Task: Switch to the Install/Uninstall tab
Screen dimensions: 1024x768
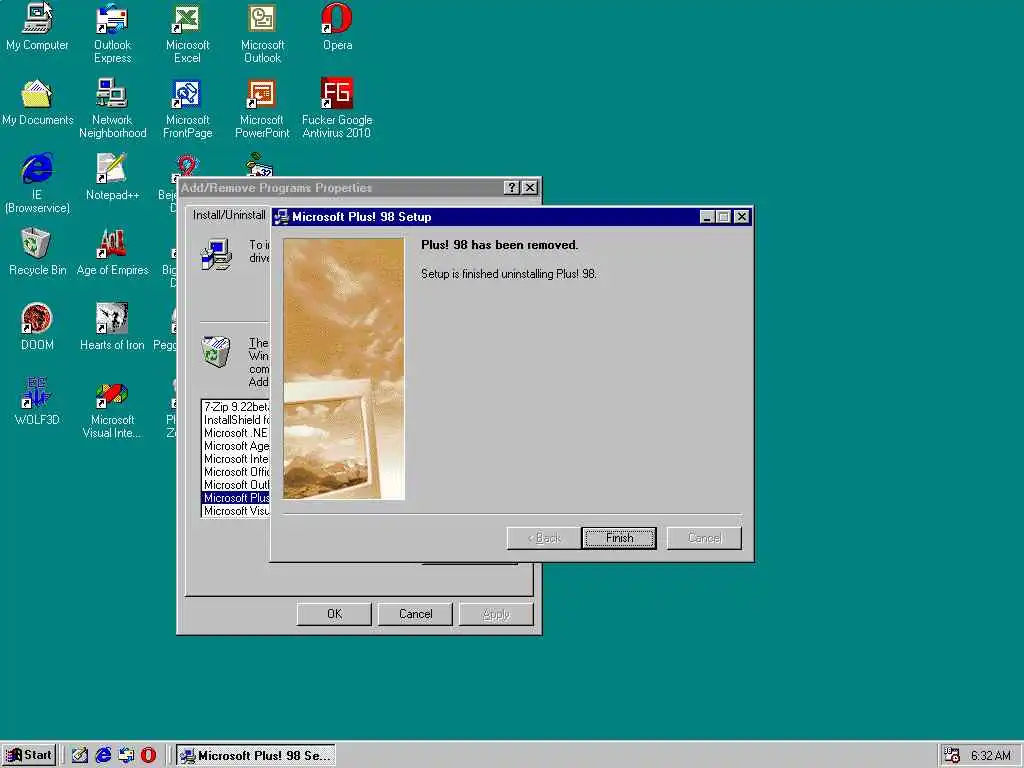Action: (x=229, y=215)
